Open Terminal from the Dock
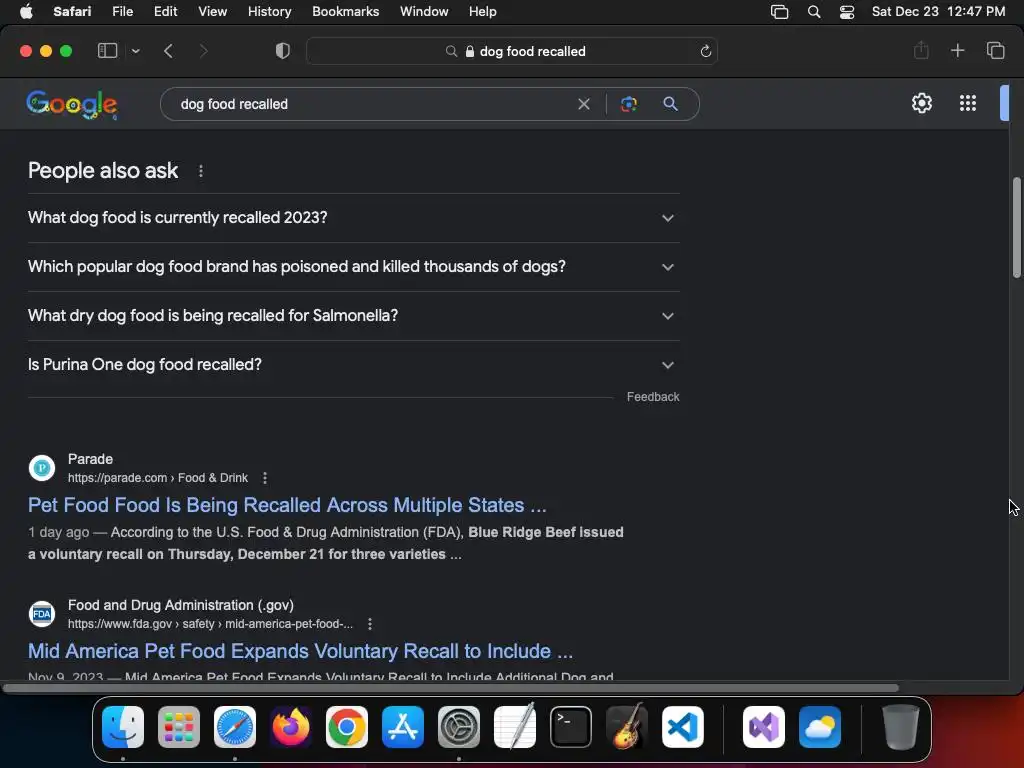Image resolution: width=1024 pixels, height=768 pixels. 571,727
